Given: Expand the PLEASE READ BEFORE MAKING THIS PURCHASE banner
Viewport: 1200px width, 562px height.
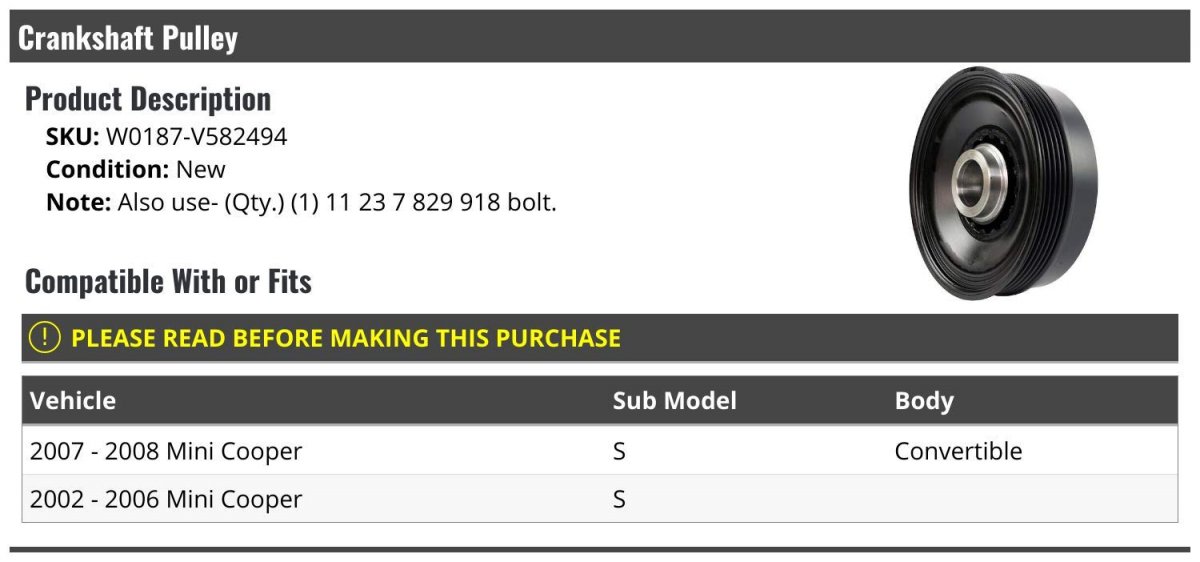Looking at the screenshot, I should tap(600, 338).
